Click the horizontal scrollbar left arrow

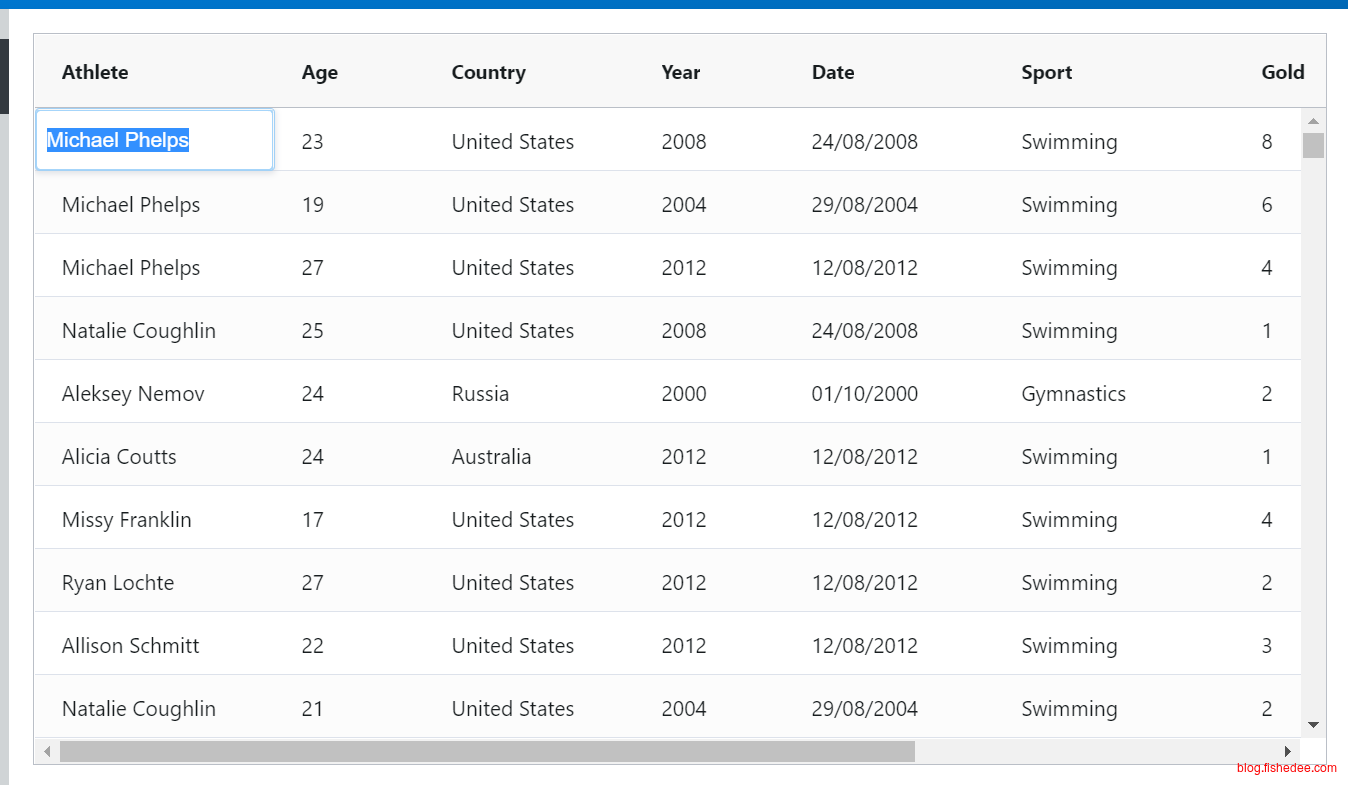pyautogui.click(x=47, y=751)
